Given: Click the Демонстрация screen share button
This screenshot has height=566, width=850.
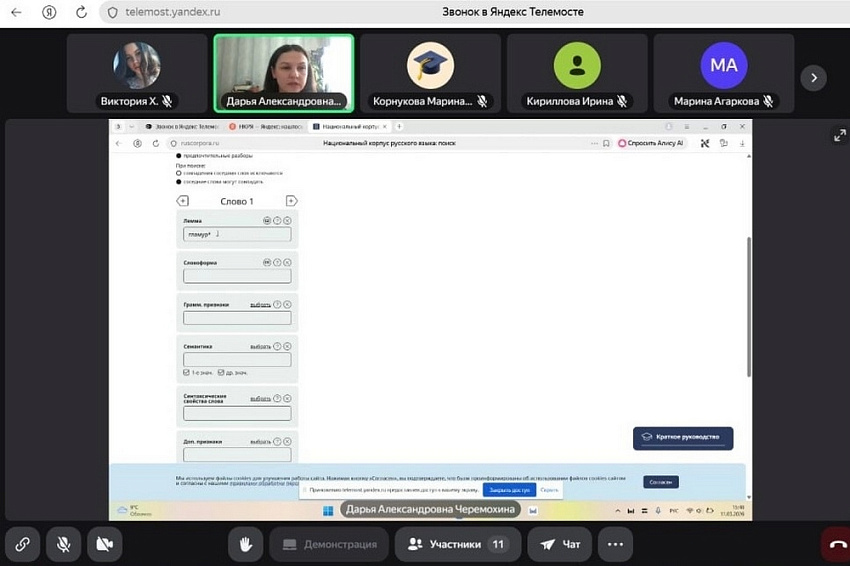Looking at the screenshot, I should (328, 544).
